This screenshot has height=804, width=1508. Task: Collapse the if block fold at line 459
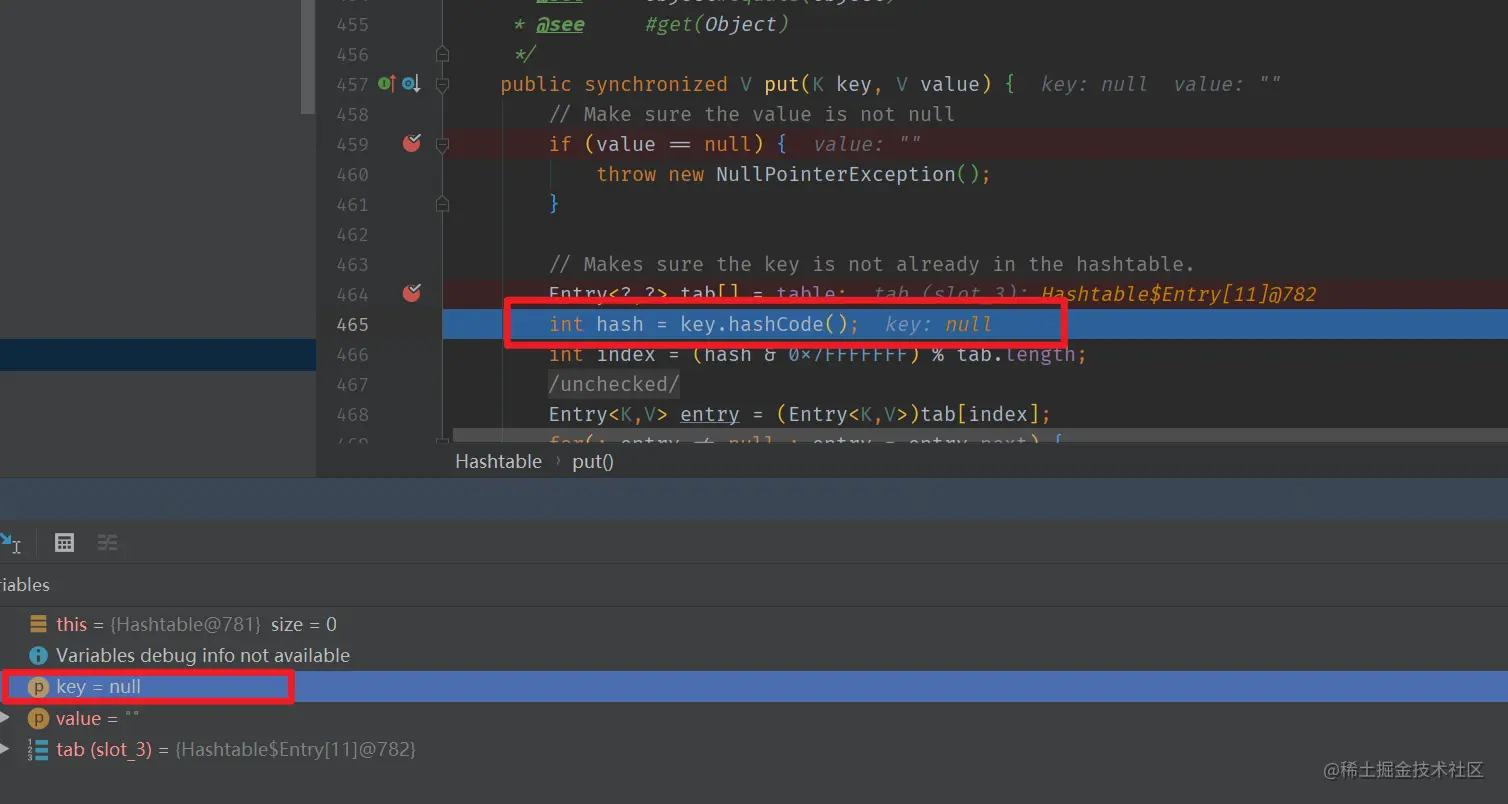point(443,145)
